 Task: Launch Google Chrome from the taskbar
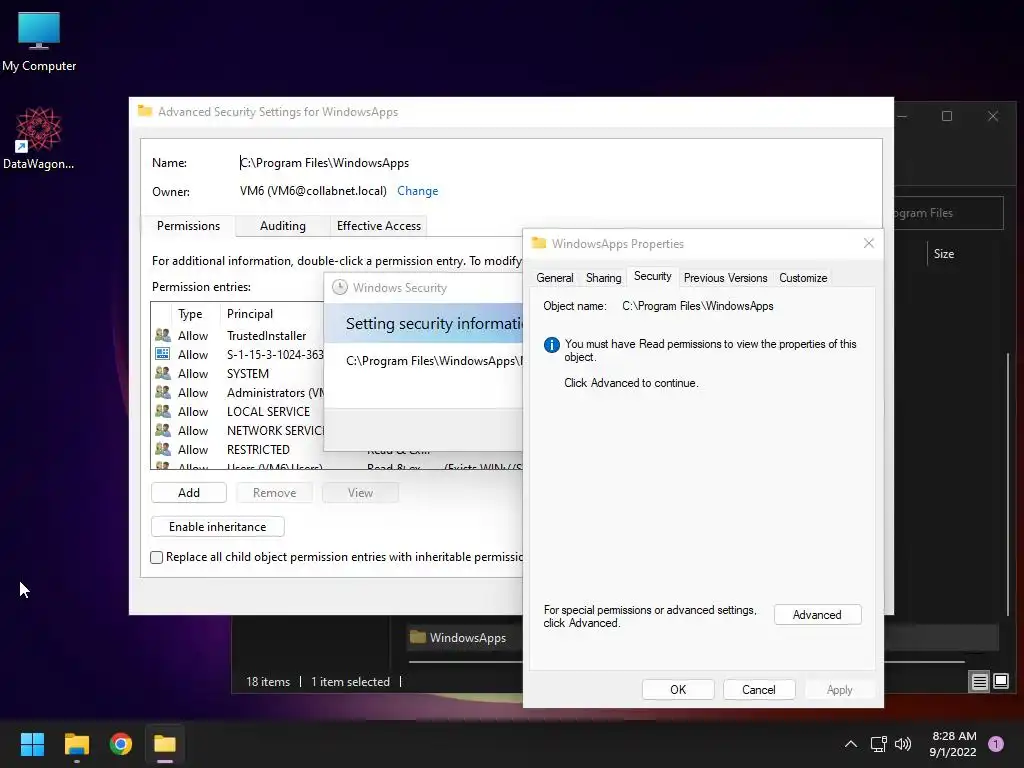pyautogui.click(x=121, y=744)
